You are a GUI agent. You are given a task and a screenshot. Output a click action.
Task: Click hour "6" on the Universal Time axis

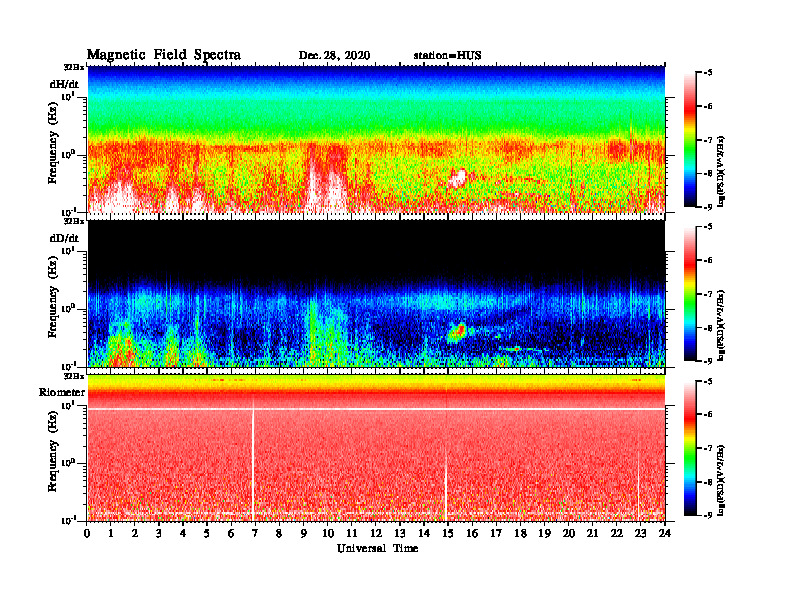(x=231, y=533)
